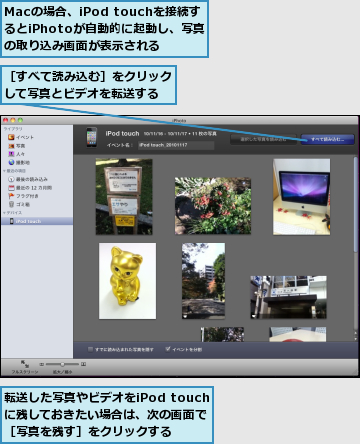Select フラグ付き (Flagged) item
The image size is (360, 444).
23,196
